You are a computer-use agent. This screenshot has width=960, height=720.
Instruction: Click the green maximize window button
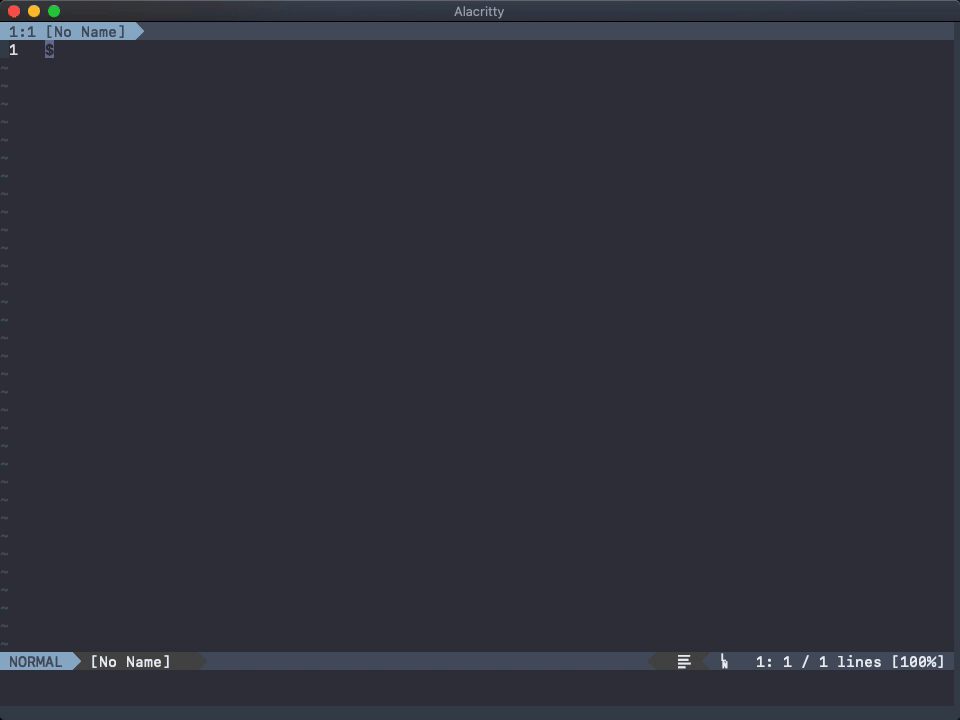click(54, 11)
